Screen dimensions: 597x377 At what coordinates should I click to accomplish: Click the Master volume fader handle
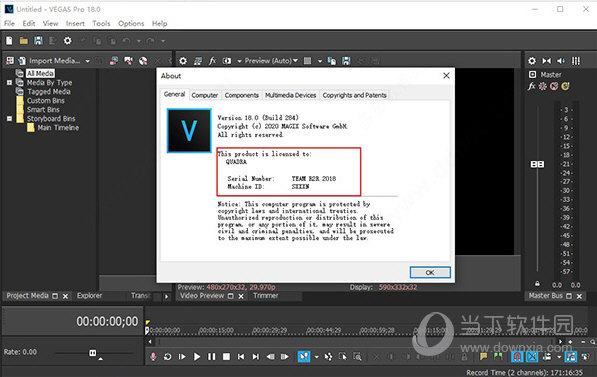(537, 164)
